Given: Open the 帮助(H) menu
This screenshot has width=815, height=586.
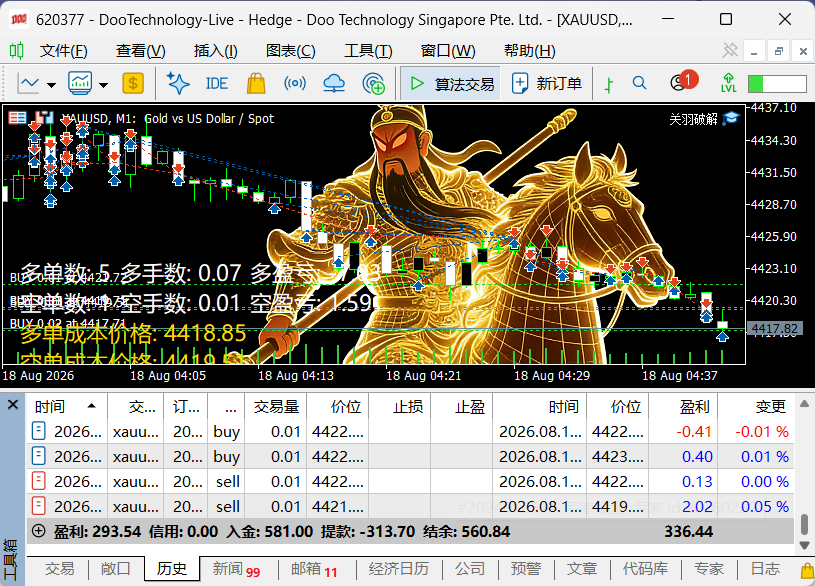Looking at the screenshot, I should pyautogui.click(x=530, y=51).
